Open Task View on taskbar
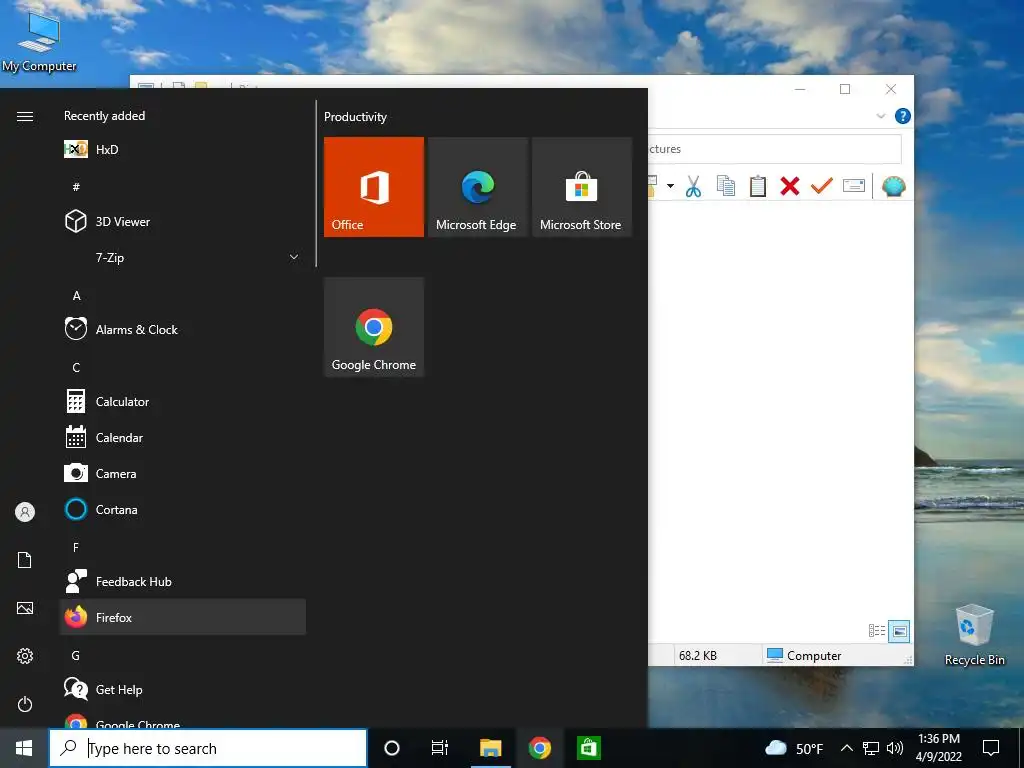This screenshot has width=1024, height=768. pyautogui.click(x=440, y=748)
